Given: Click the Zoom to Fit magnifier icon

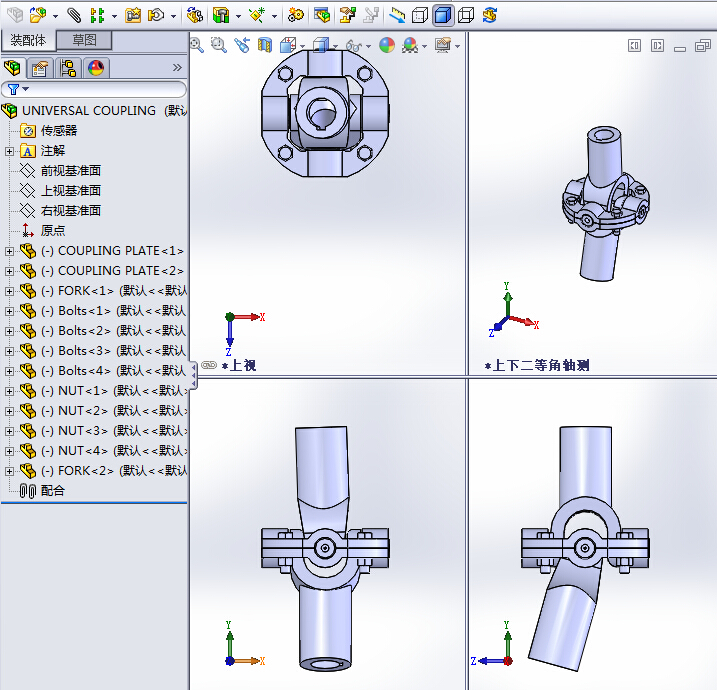Looking at the screenshot, I should point(197,45).
